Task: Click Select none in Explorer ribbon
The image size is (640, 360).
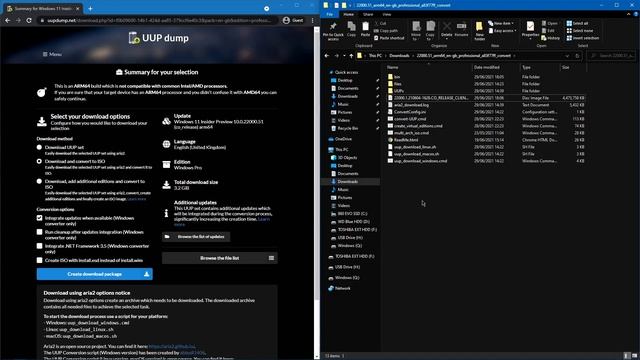Action: pos(580,31)
